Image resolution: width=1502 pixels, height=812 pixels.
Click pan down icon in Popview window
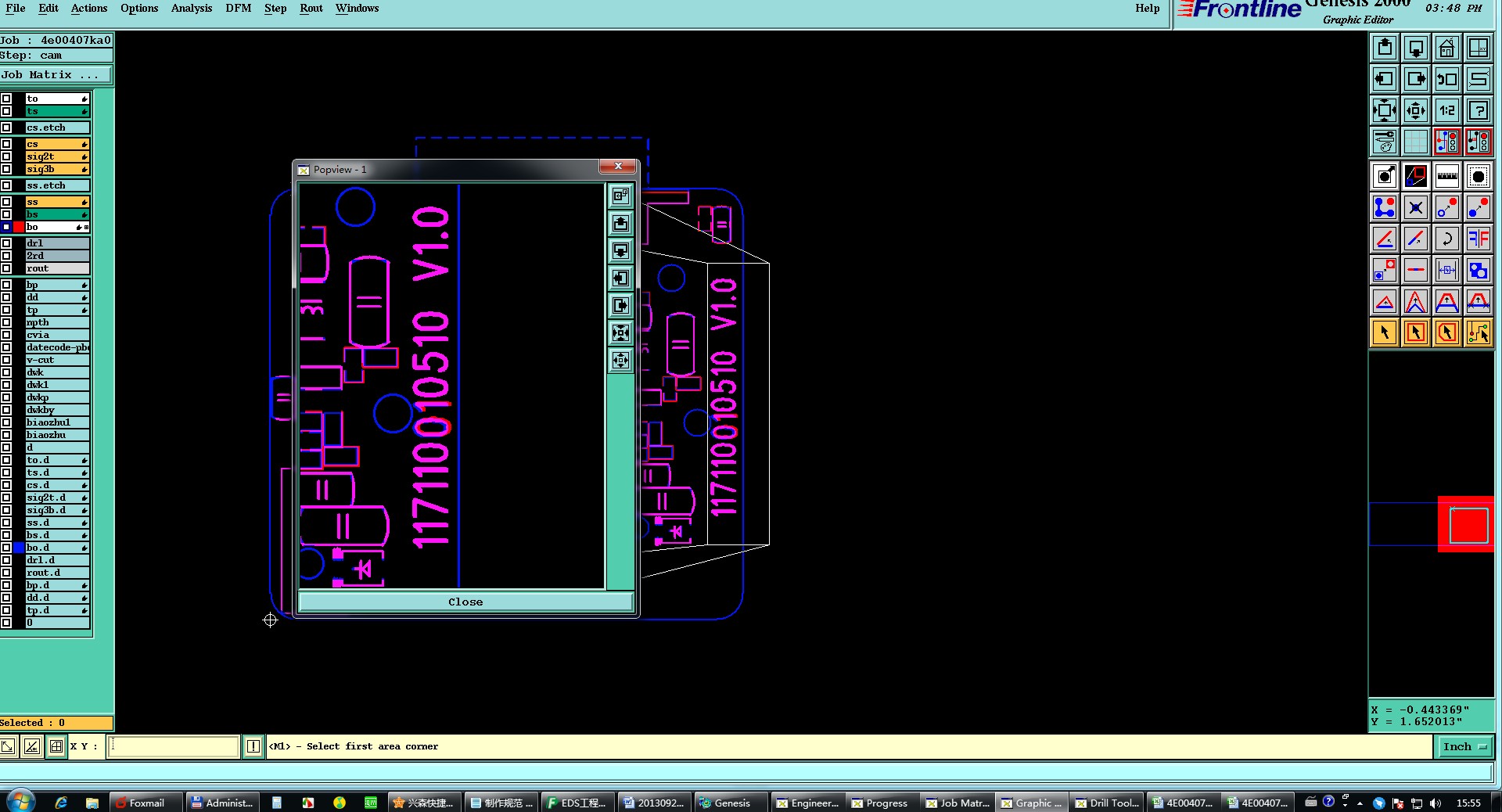pyautogui.click(x=620, y=251)
